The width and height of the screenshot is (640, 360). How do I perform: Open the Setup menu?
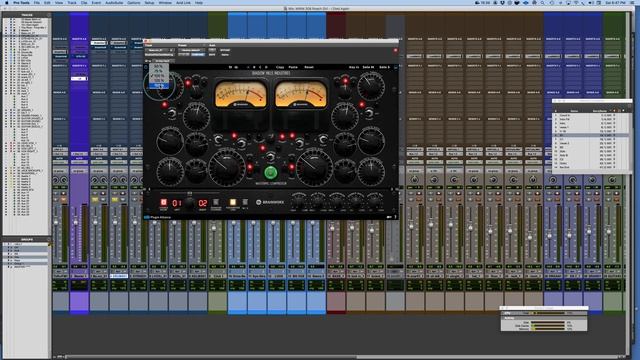(149, 2)
